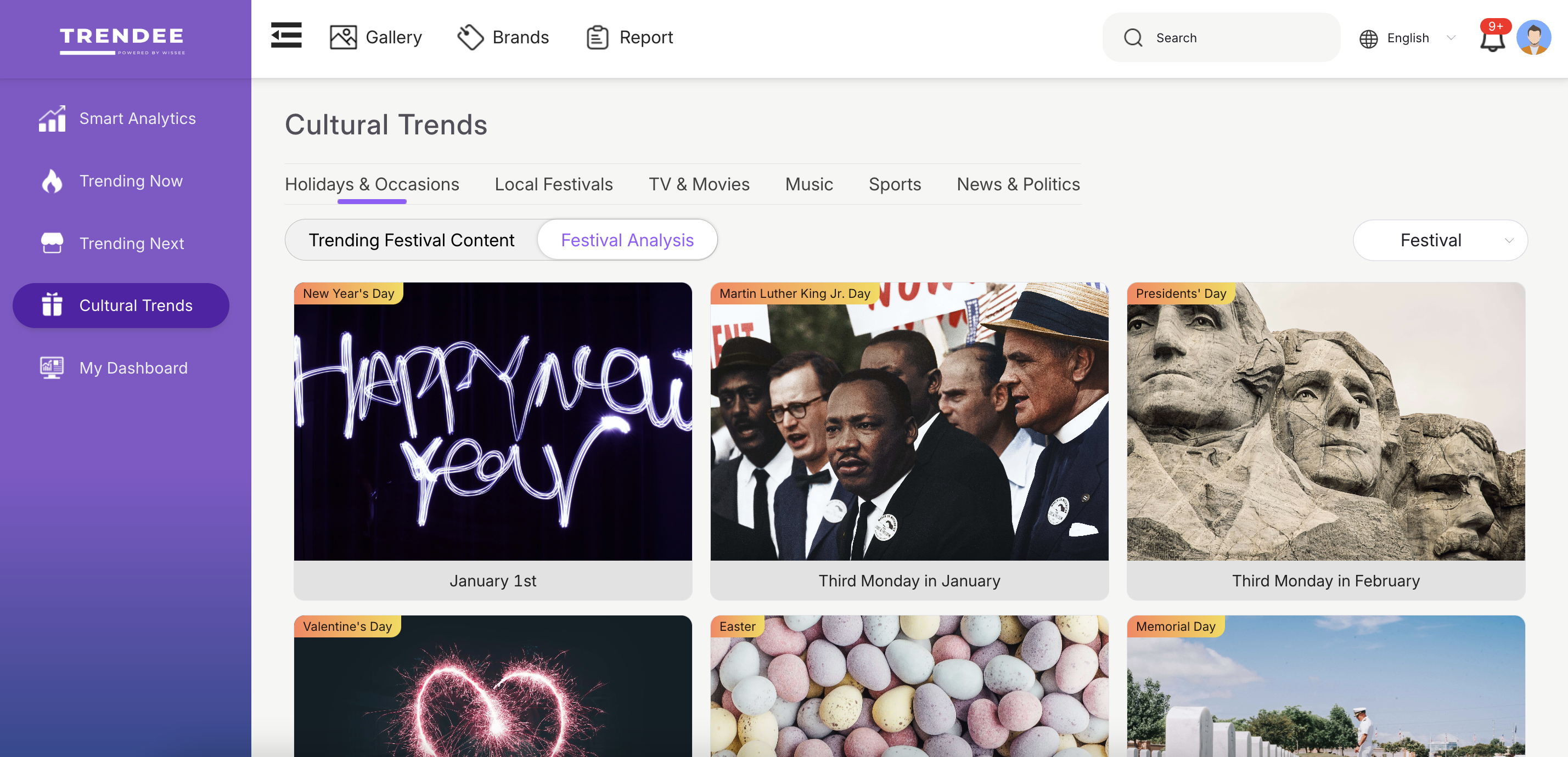
Task: Open Cultural Trends sidebar item
Action: tap(121, 306)
